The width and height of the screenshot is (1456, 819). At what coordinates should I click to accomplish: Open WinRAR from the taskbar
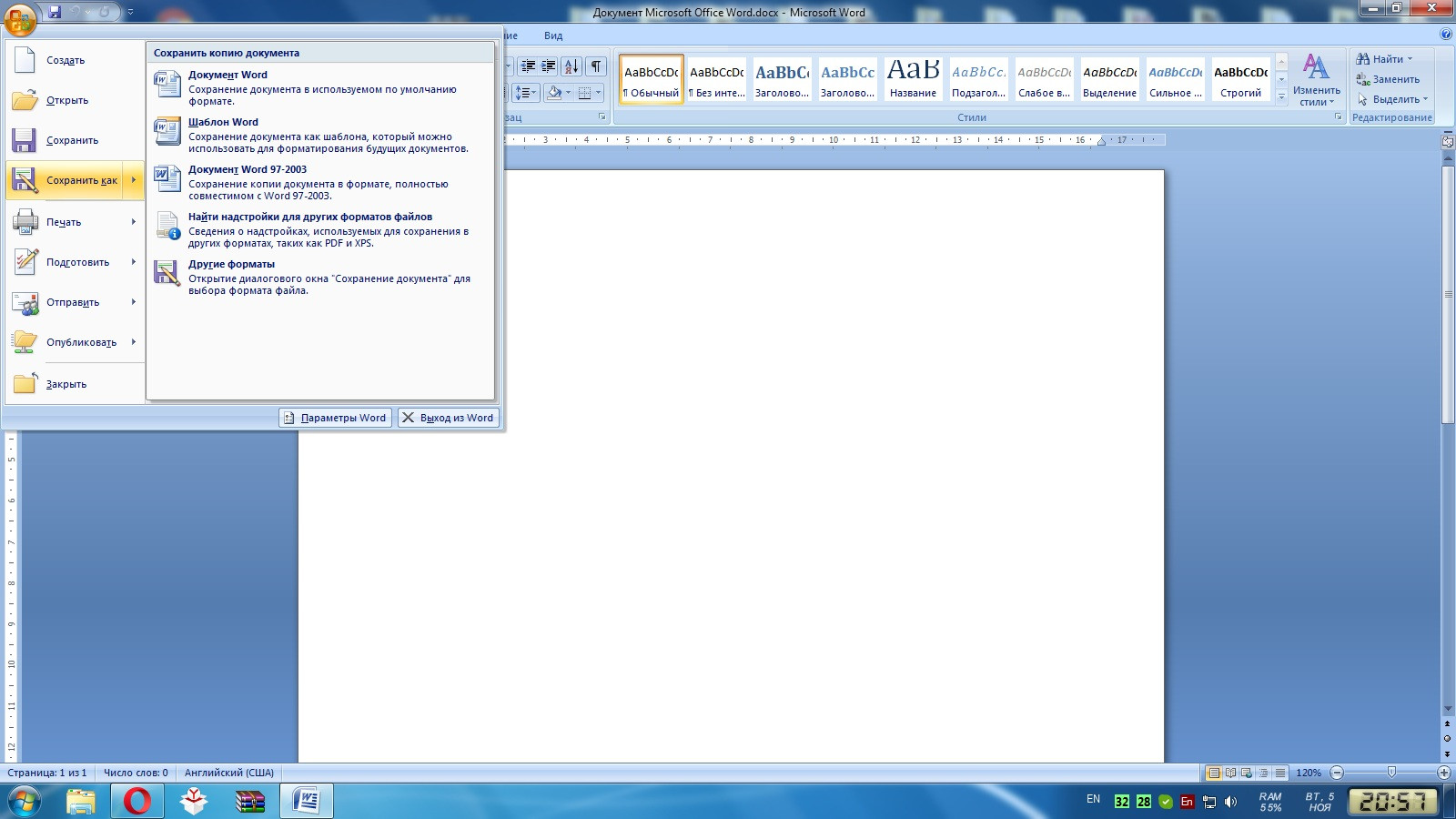pyautogui.click(x=250, y=801)
